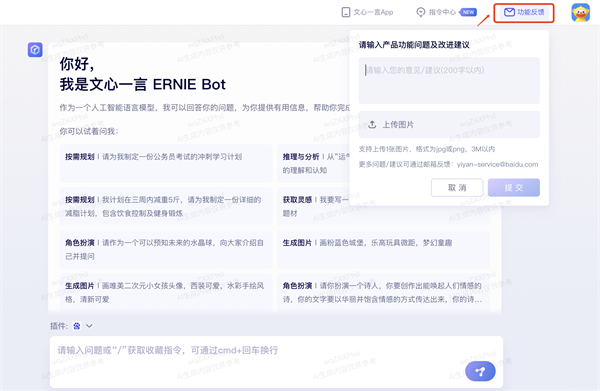Click the 上传图片 upload area

(x=449, y=125)
